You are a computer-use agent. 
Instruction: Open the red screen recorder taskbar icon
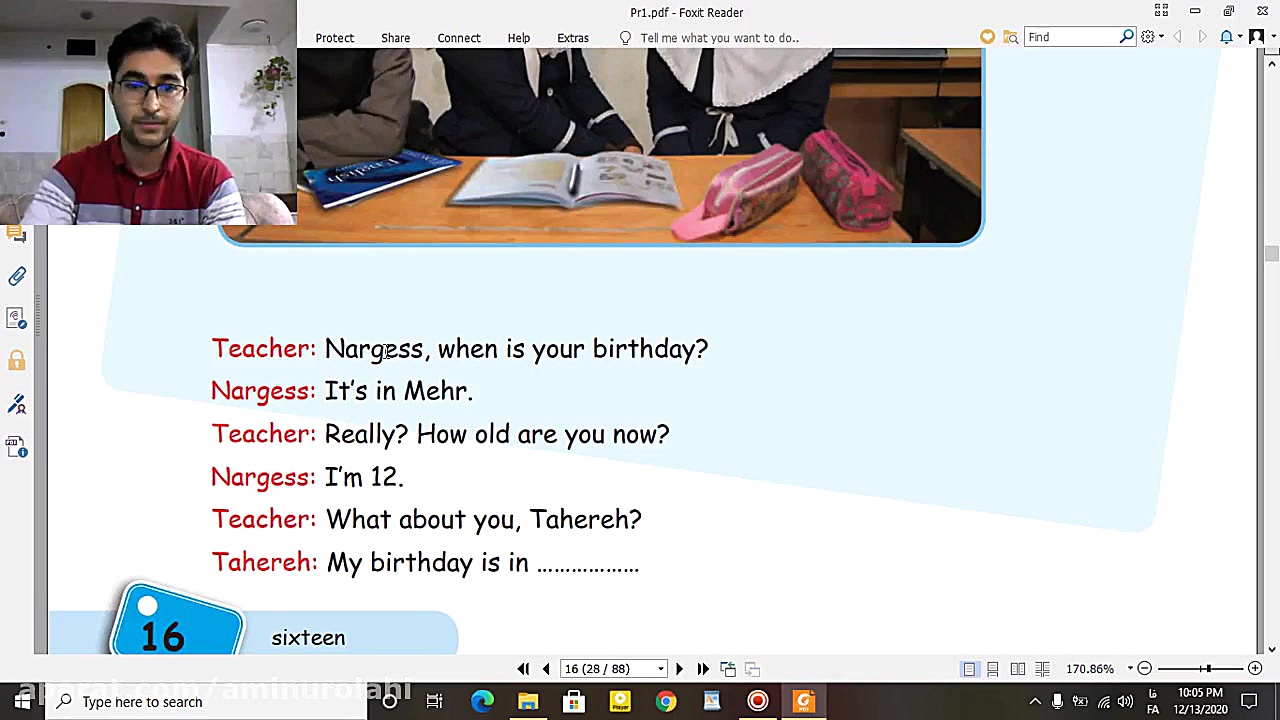click(758, 702)
